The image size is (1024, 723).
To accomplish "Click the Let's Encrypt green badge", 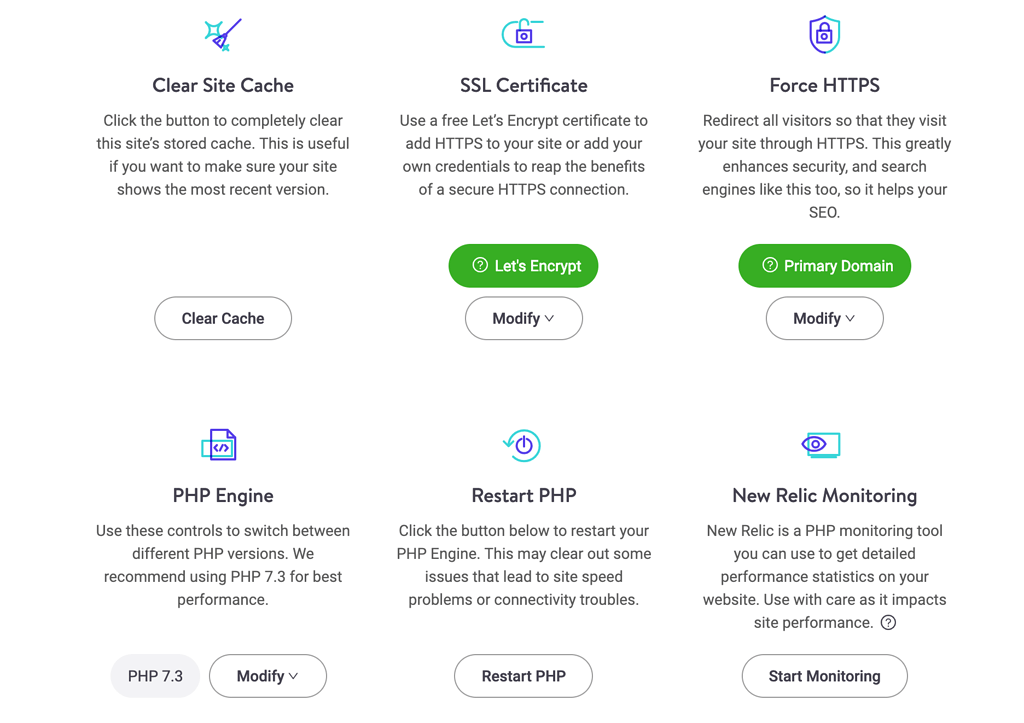I will coord(523,265).
